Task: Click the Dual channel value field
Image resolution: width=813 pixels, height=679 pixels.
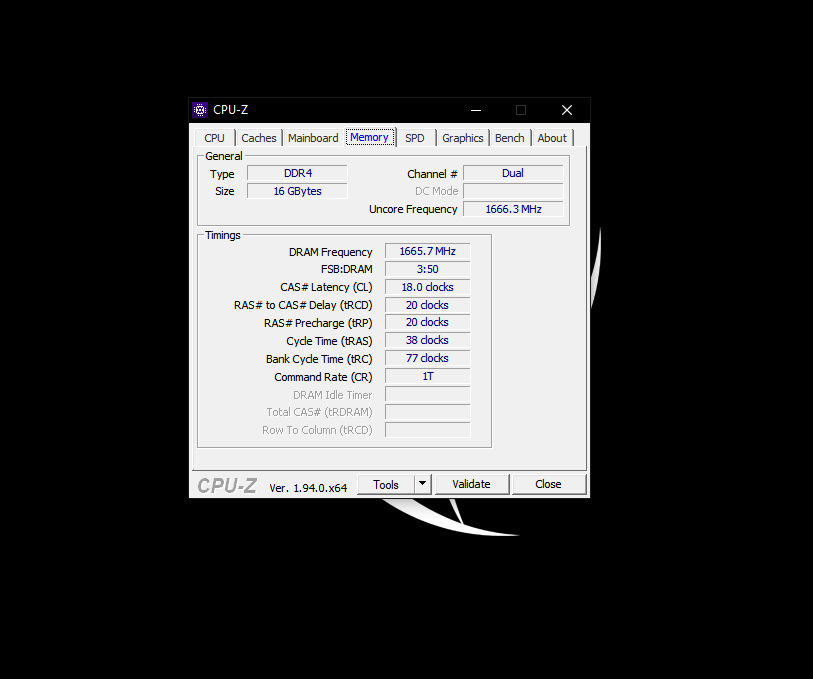Action: pyautogui.click(x=513, y=173)
